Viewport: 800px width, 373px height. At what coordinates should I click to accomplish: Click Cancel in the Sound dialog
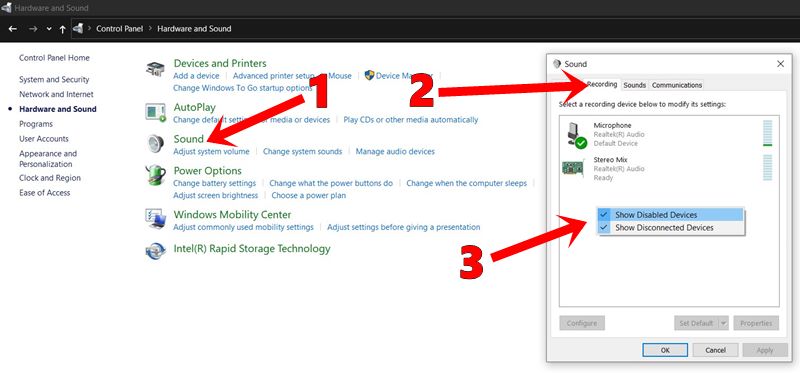pos(716,350)
